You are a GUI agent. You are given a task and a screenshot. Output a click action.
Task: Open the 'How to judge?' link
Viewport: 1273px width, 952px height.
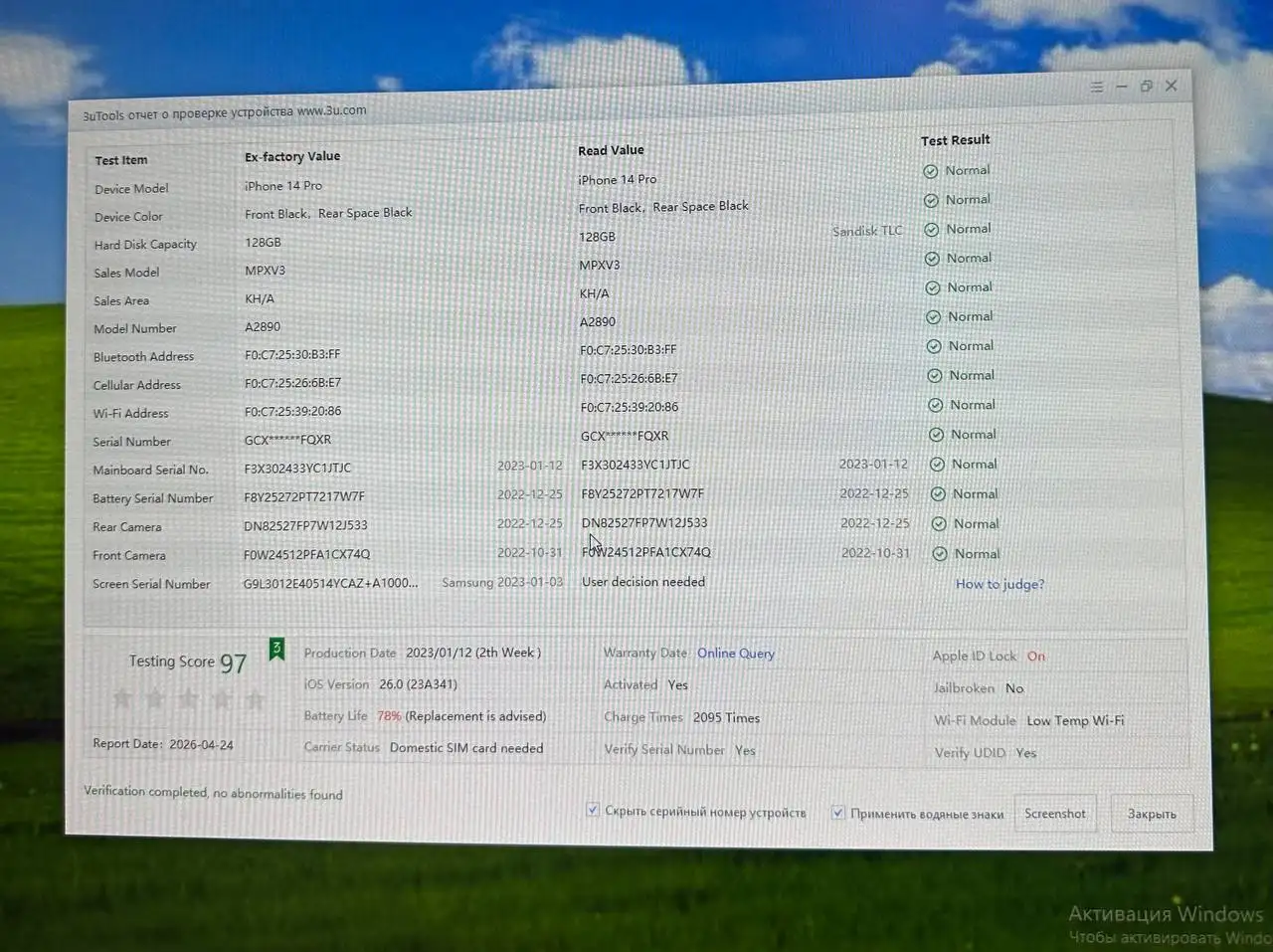coord(1000,584)
